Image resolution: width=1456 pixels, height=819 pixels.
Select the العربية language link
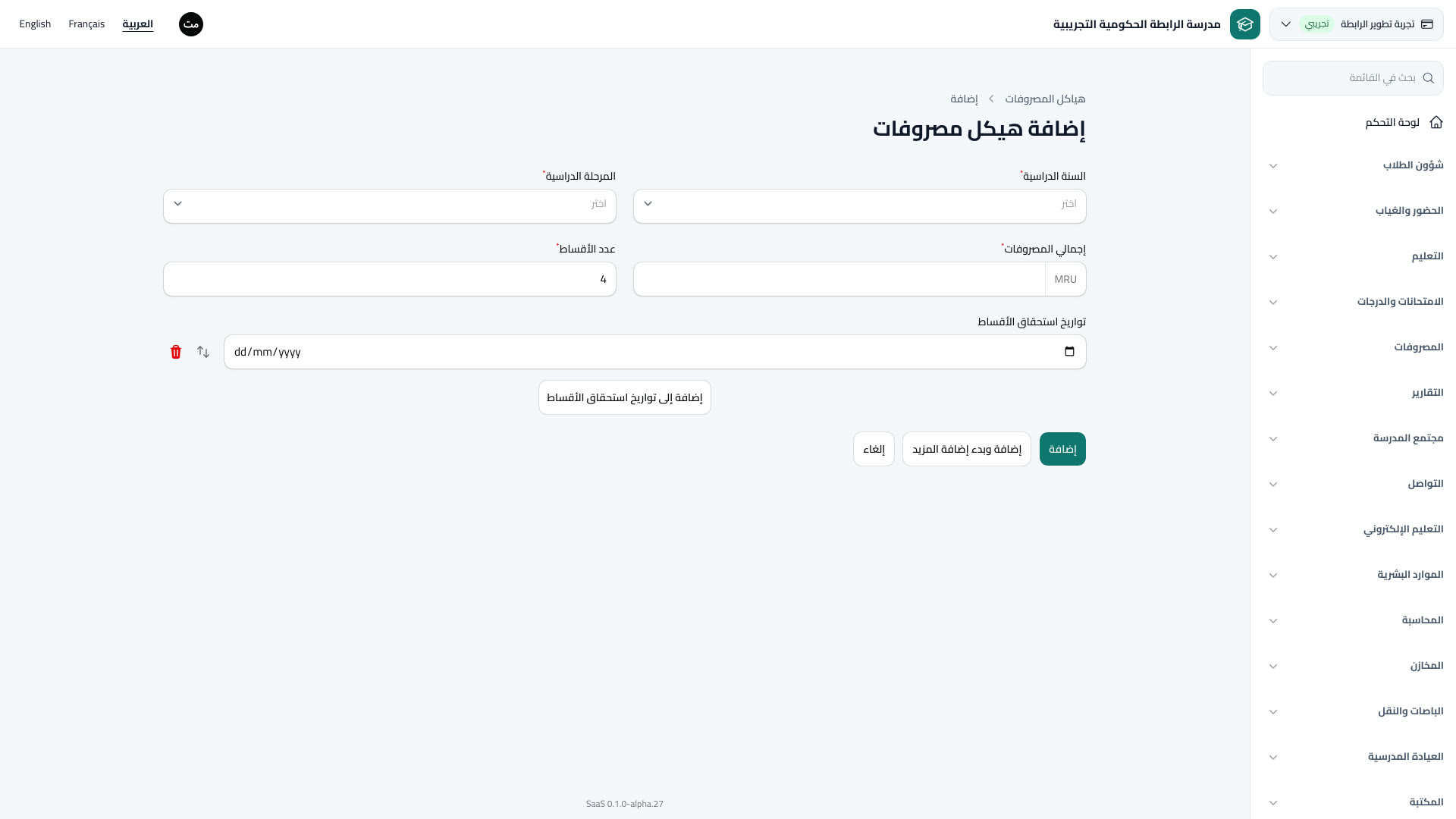click(138, 24)
